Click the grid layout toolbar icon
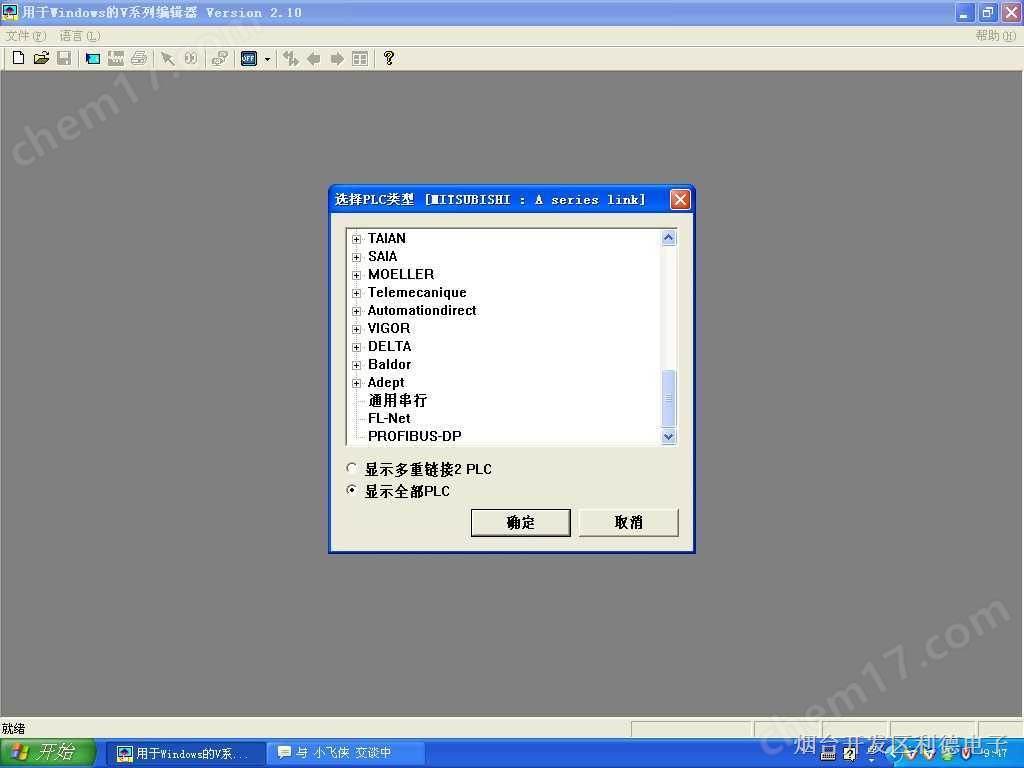This screenshot has height=768, width=1024. (x=360, y=59)
